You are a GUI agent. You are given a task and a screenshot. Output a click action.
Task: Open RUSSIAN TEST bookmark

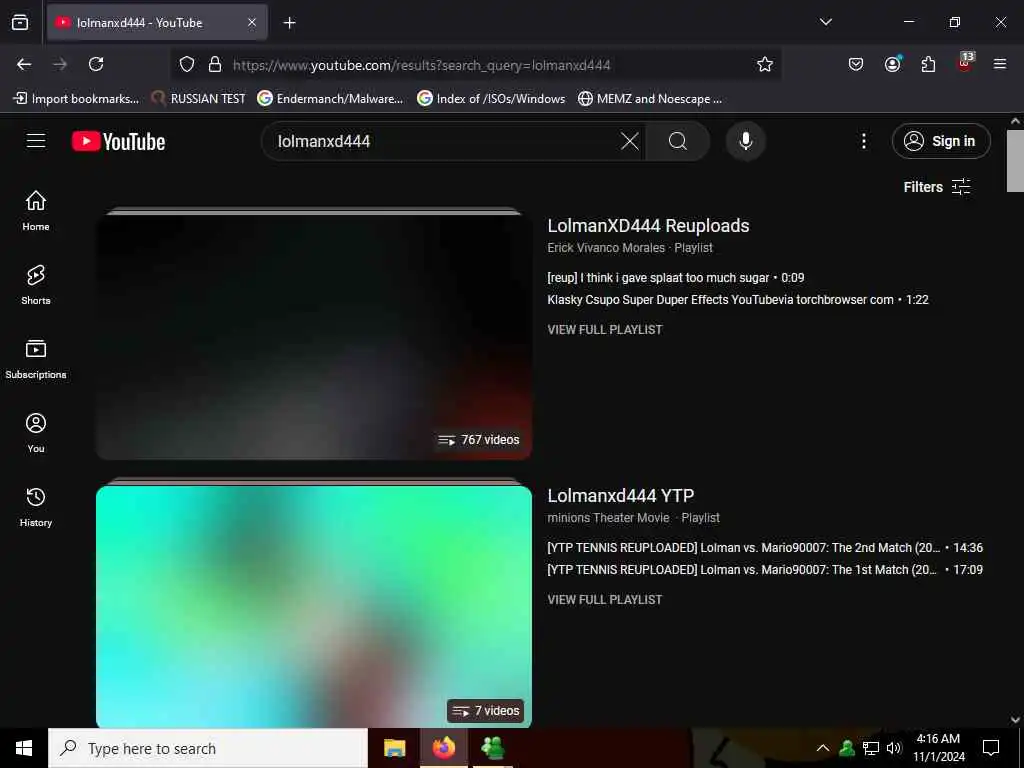(199, 99)
